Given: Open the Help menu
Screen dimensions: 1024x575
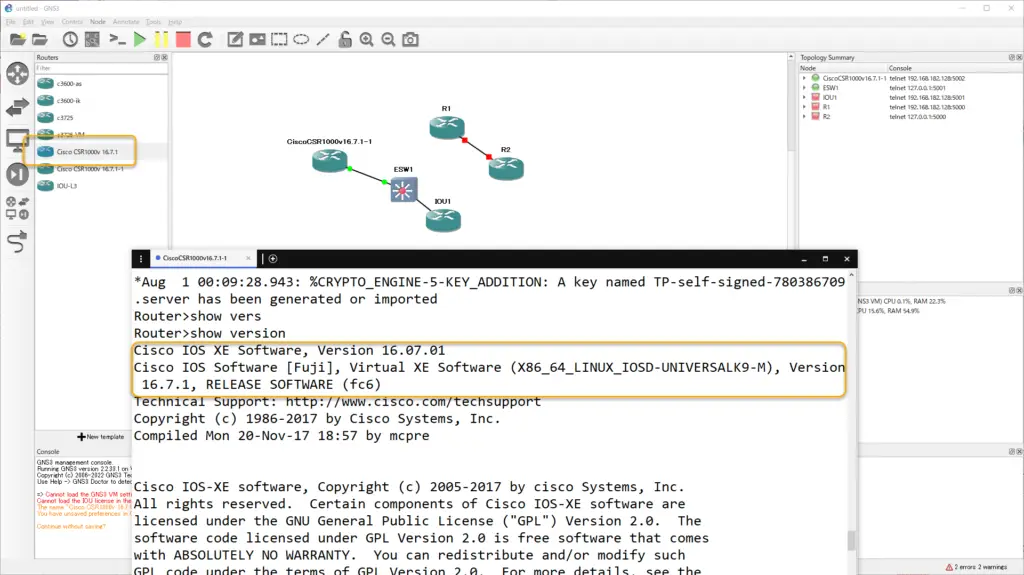Looking at the screenshot, I should tap(175, 22).
